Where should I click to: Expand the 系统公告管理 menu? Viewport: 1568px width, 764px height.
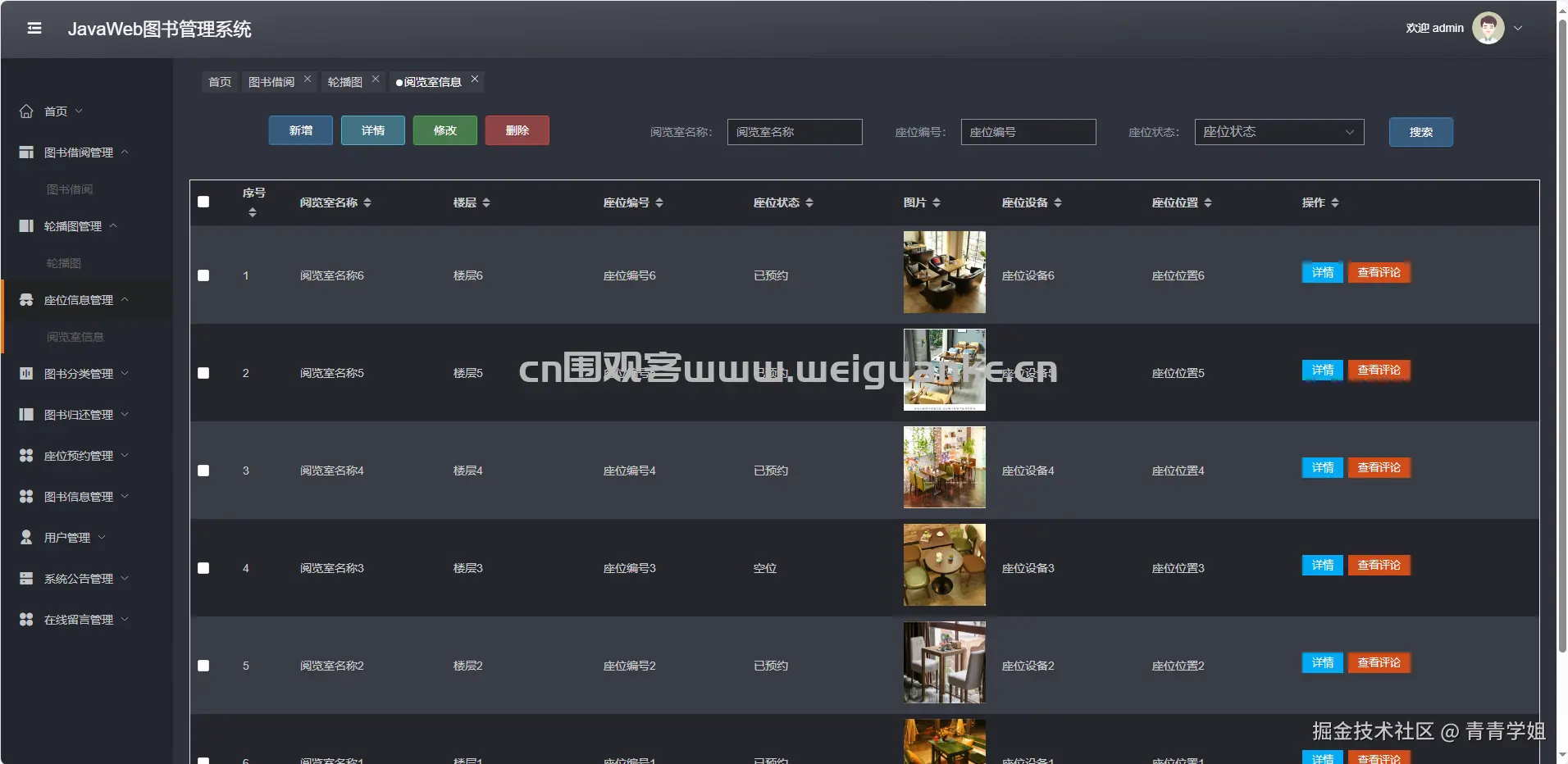click(125, 578)
